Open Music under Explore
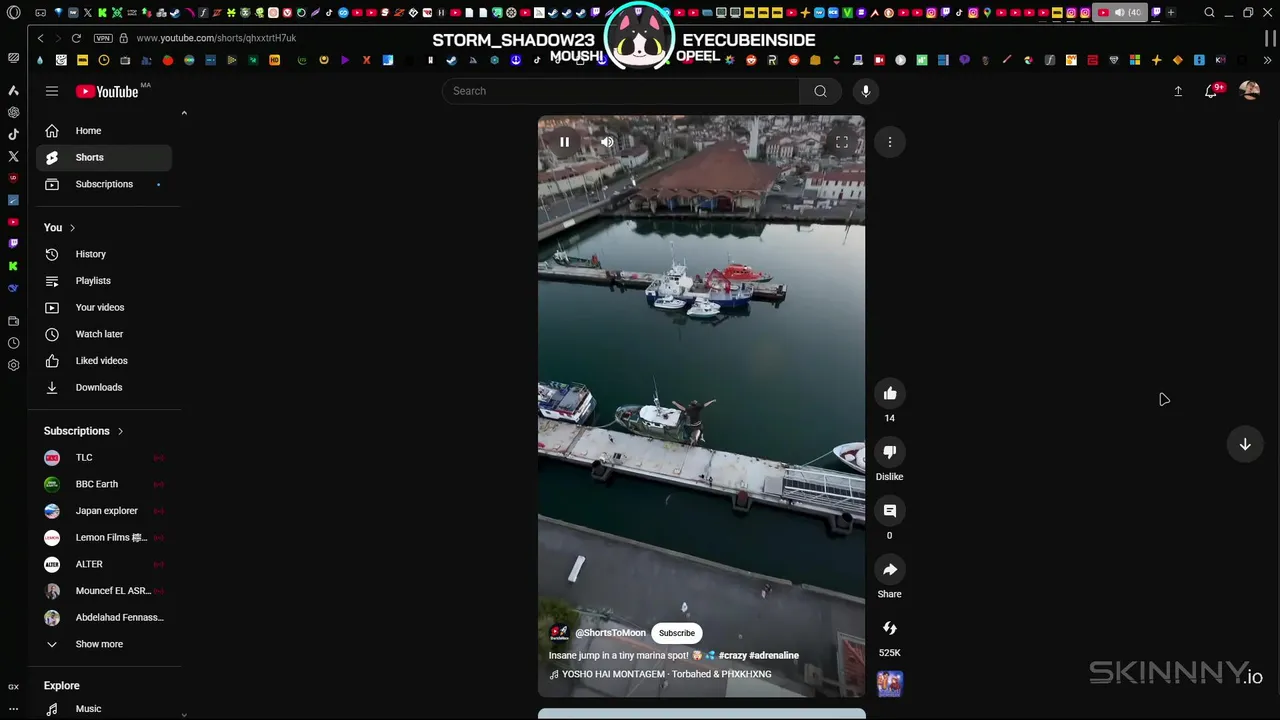The height and width of the screenshot is (720, 1280). pos(104,709)
